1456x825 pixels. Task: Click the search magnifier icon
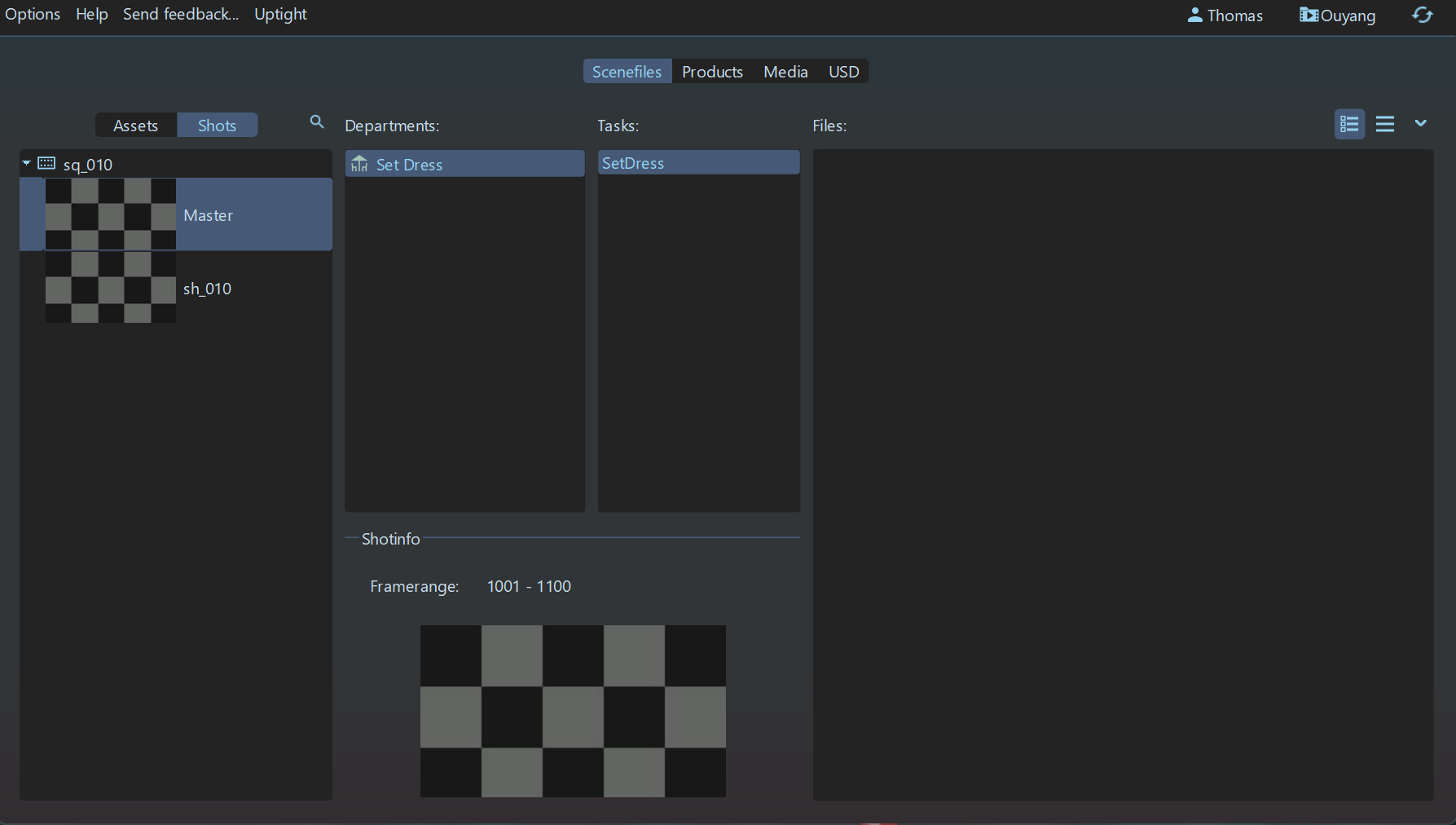click(317, 122)
